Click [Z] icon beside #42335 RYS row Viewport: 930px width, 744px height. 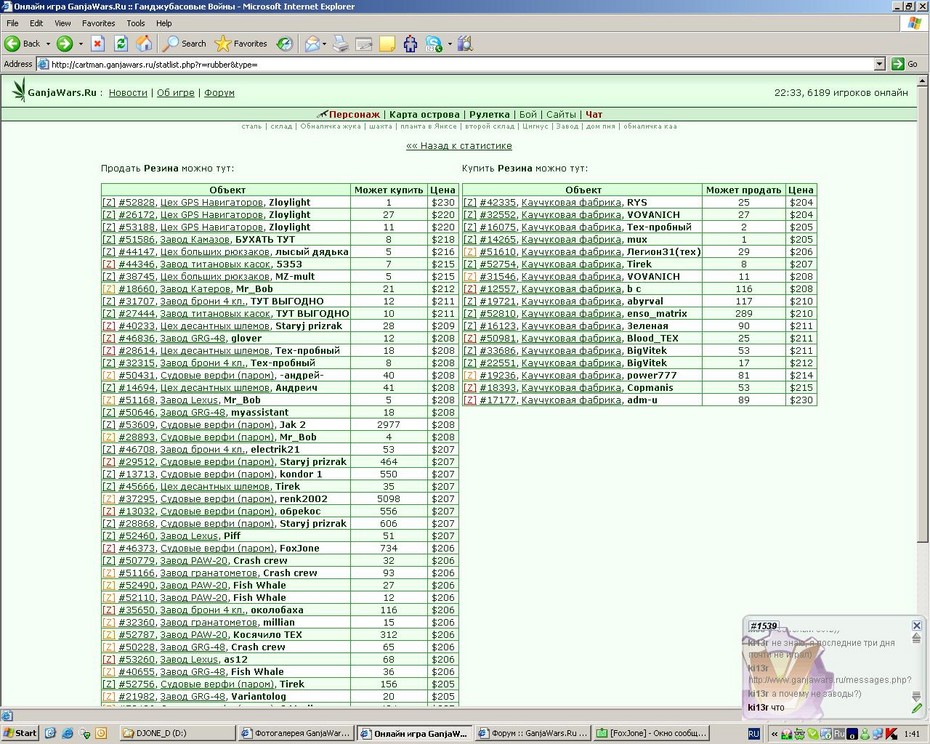[470, 202]
